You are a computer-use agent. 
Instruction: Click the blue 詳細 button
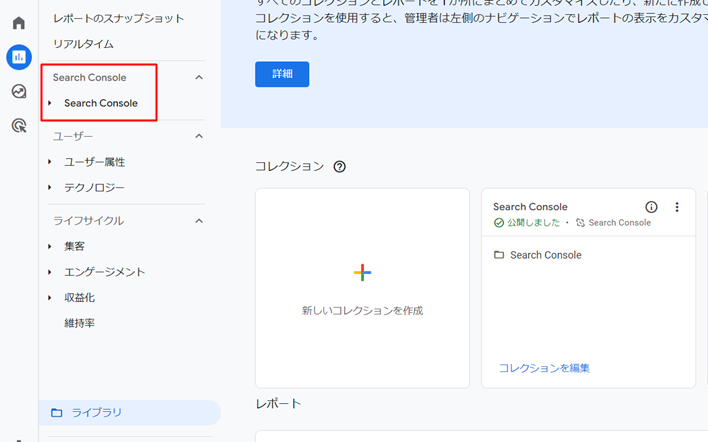pos(282,74)
